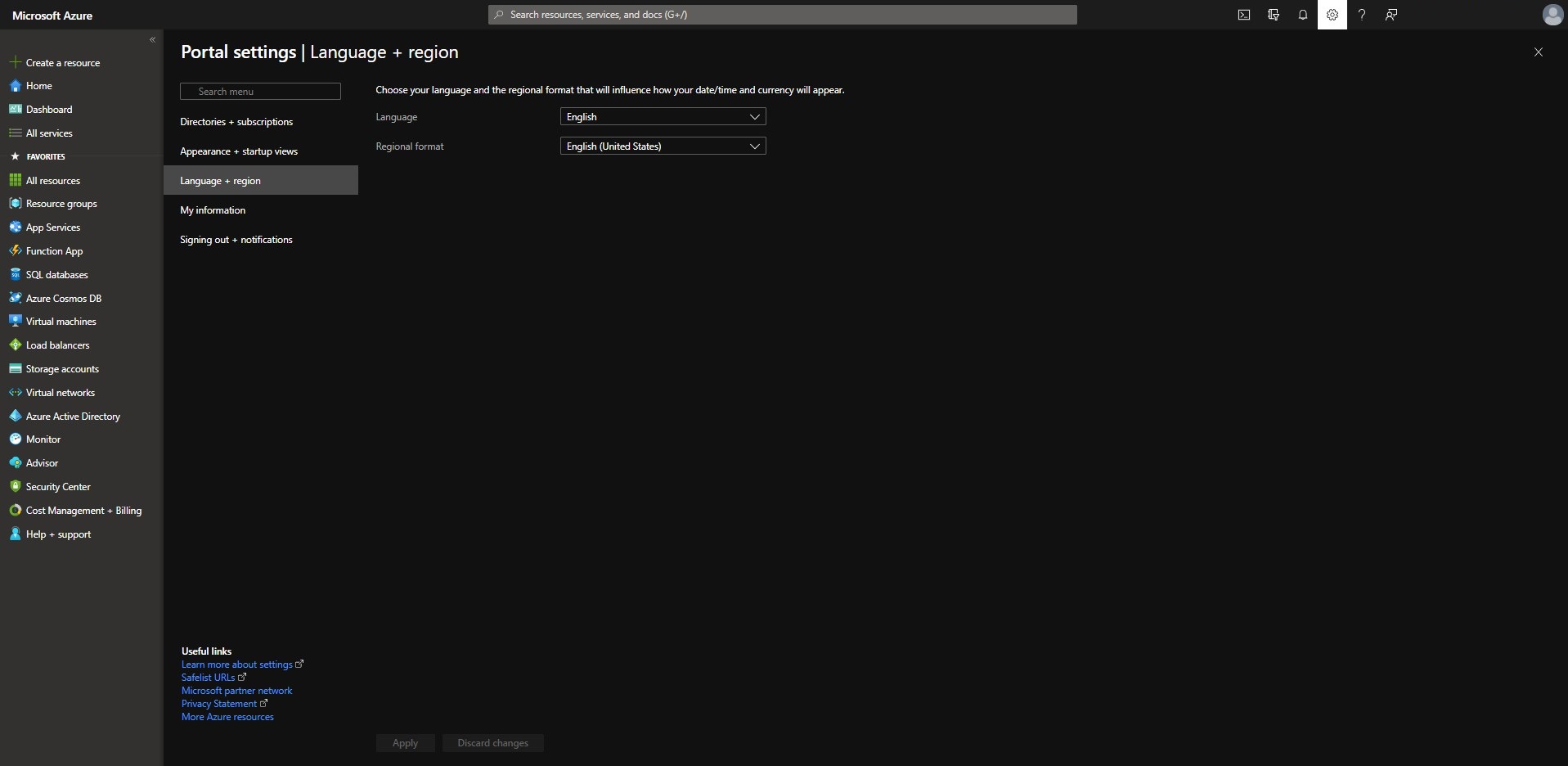Click the notifications bell icon

point(1302,15)
